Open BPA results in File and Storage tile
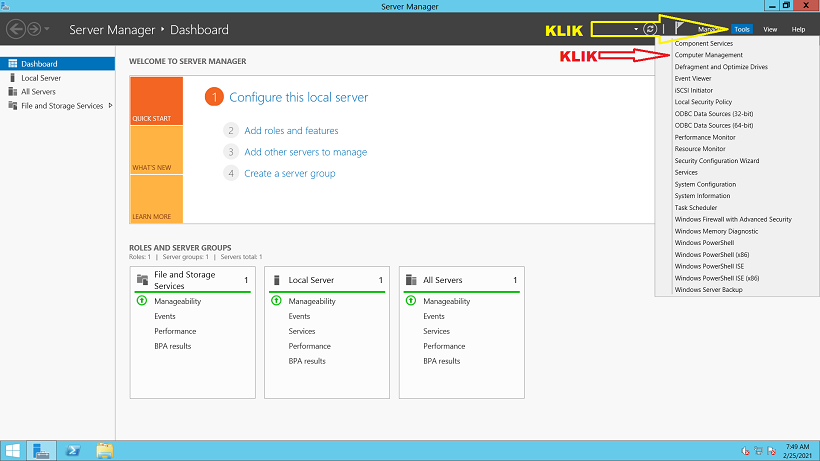The image size is (820, 461). click(x=173, y=346)
